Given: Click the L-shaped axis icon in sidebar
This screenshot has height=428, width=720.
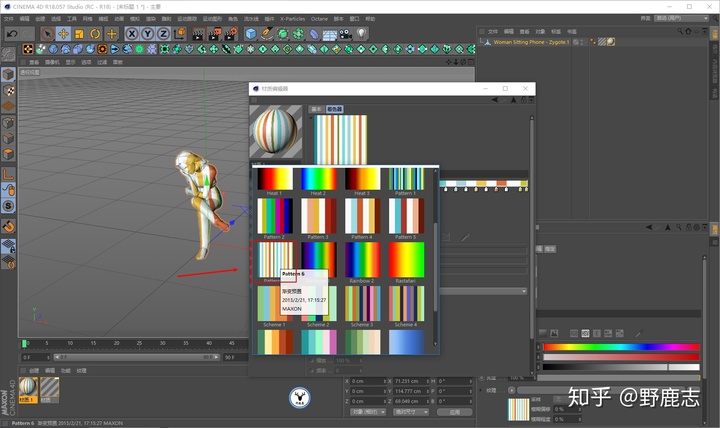Looking at the screenshot, I should [x=8, y=174].
